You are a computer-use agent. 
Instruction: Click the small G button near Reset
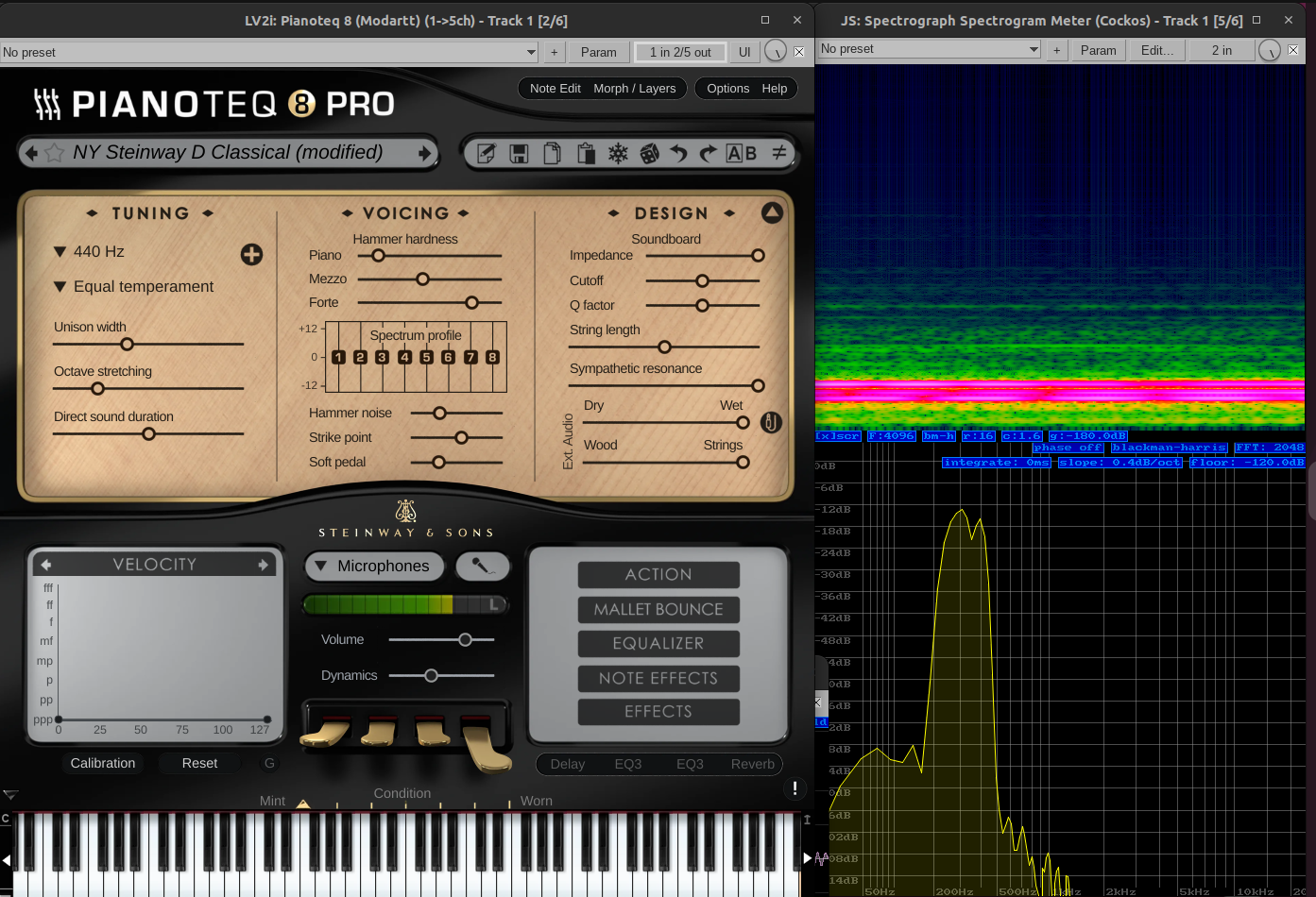point(269,763)
